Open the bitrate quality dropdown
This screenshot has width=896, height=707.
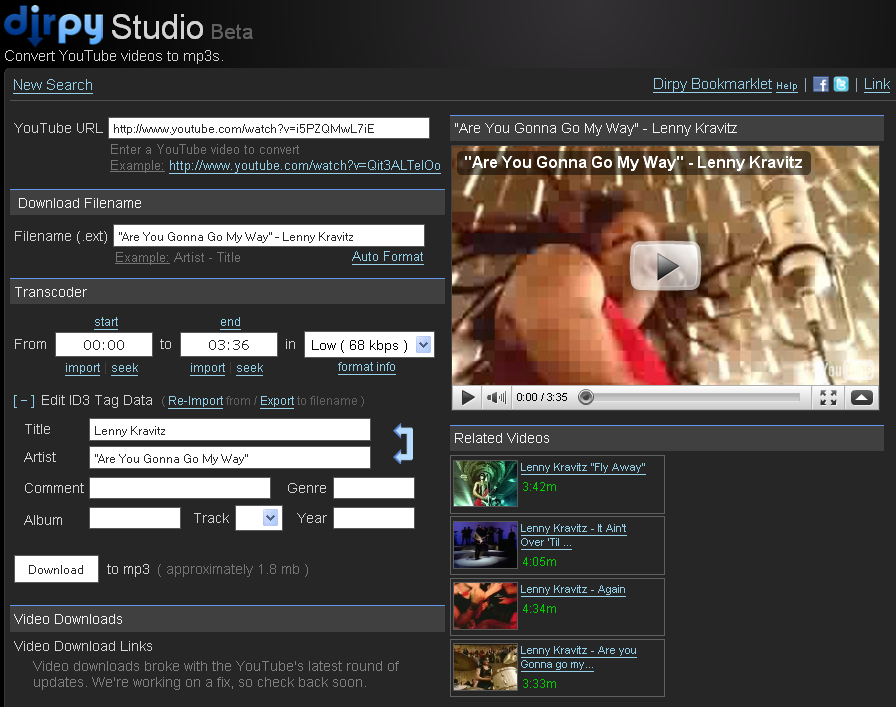pyautogui.click(x=423, y=345)
